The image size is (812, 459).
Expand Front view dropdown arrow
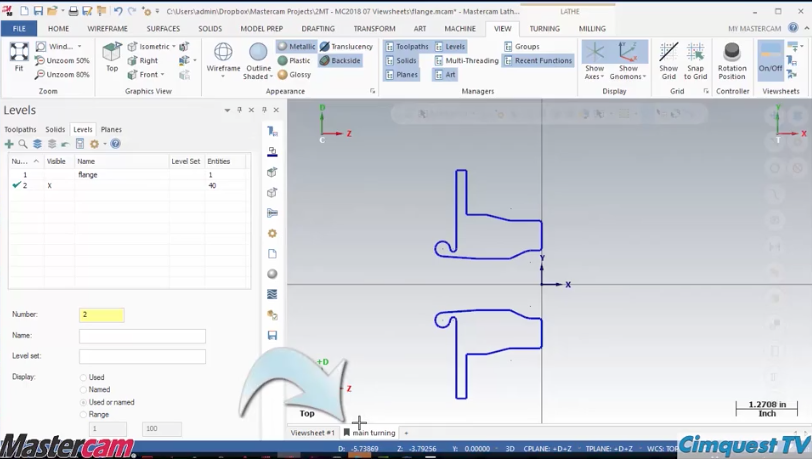pyautogui.click(x=162, y=75)
